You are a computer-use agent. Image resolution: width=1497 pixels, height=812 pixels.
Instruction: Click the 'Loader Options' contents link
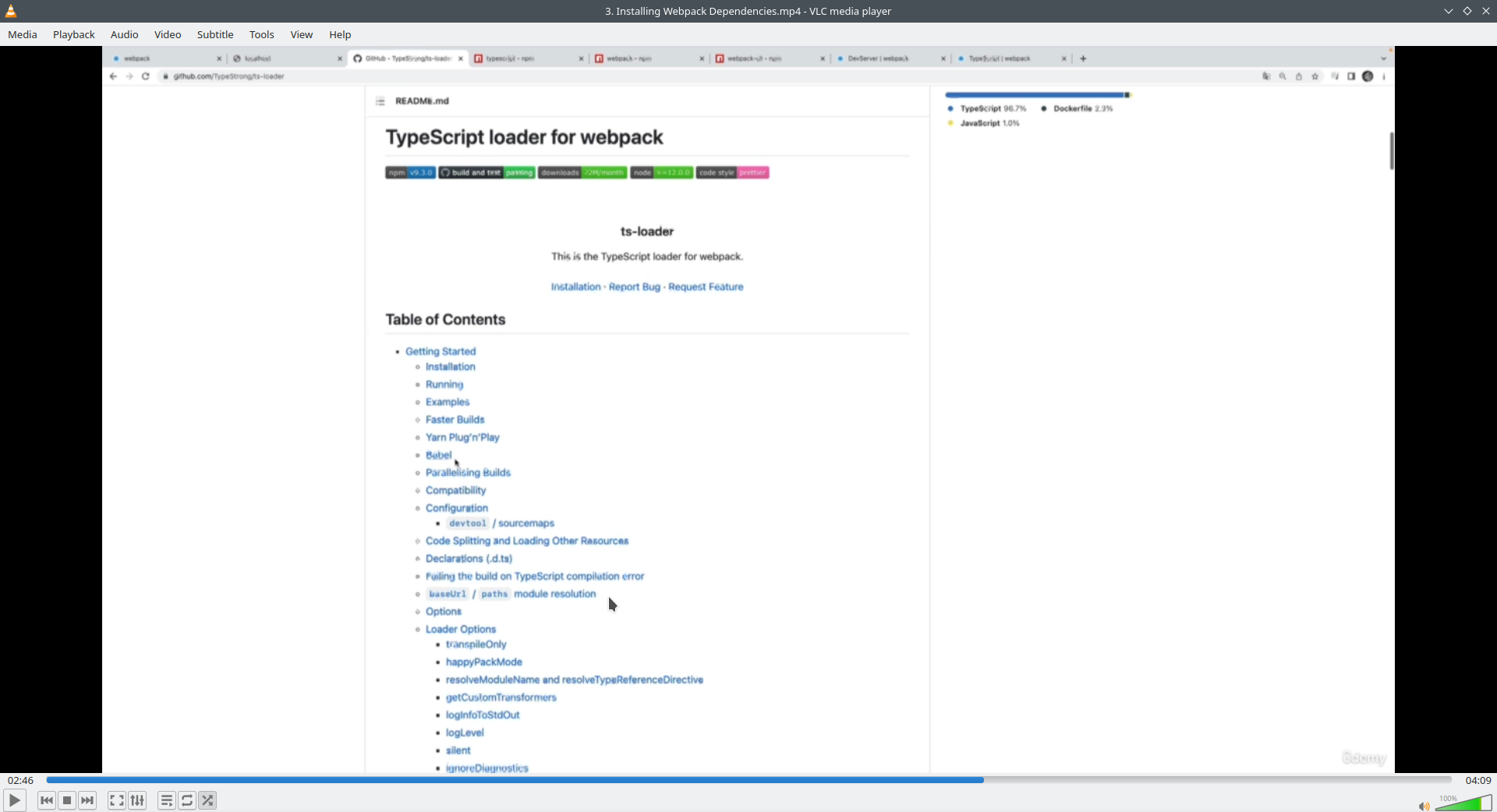coord(461,630)
